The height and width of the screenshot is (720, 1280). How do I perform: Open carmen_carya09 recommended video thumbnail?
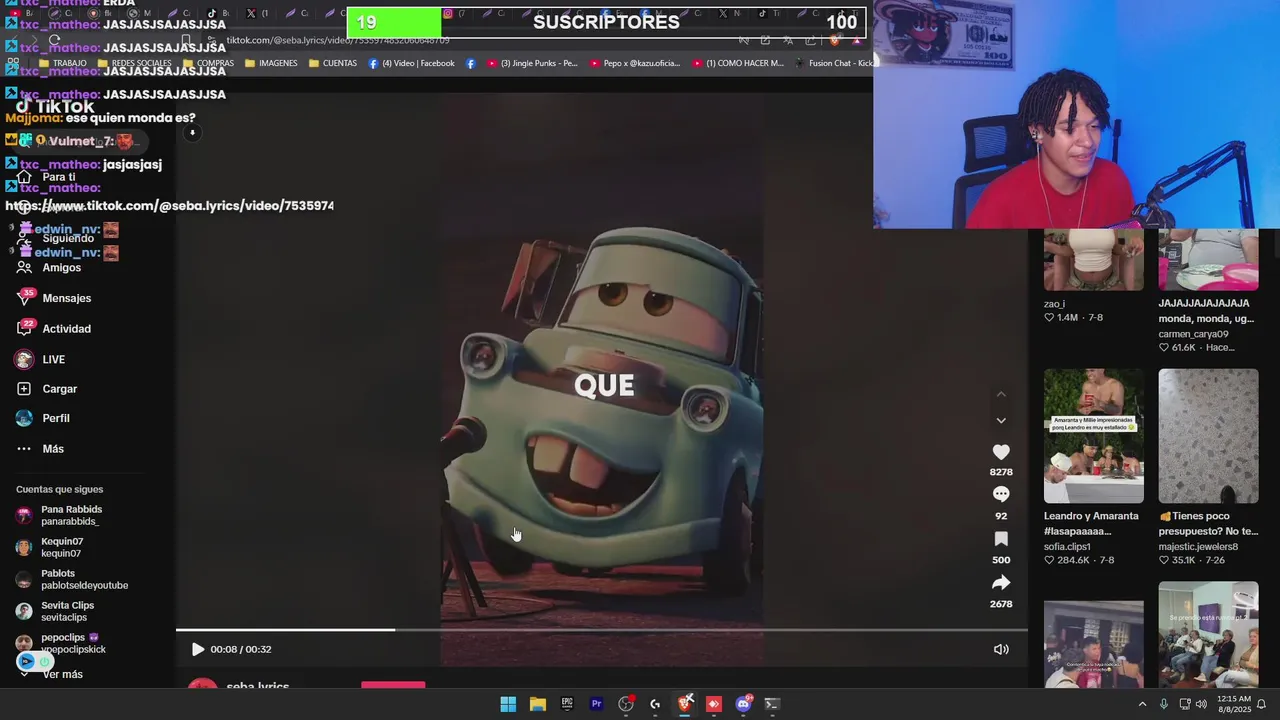click(1208, 260)
